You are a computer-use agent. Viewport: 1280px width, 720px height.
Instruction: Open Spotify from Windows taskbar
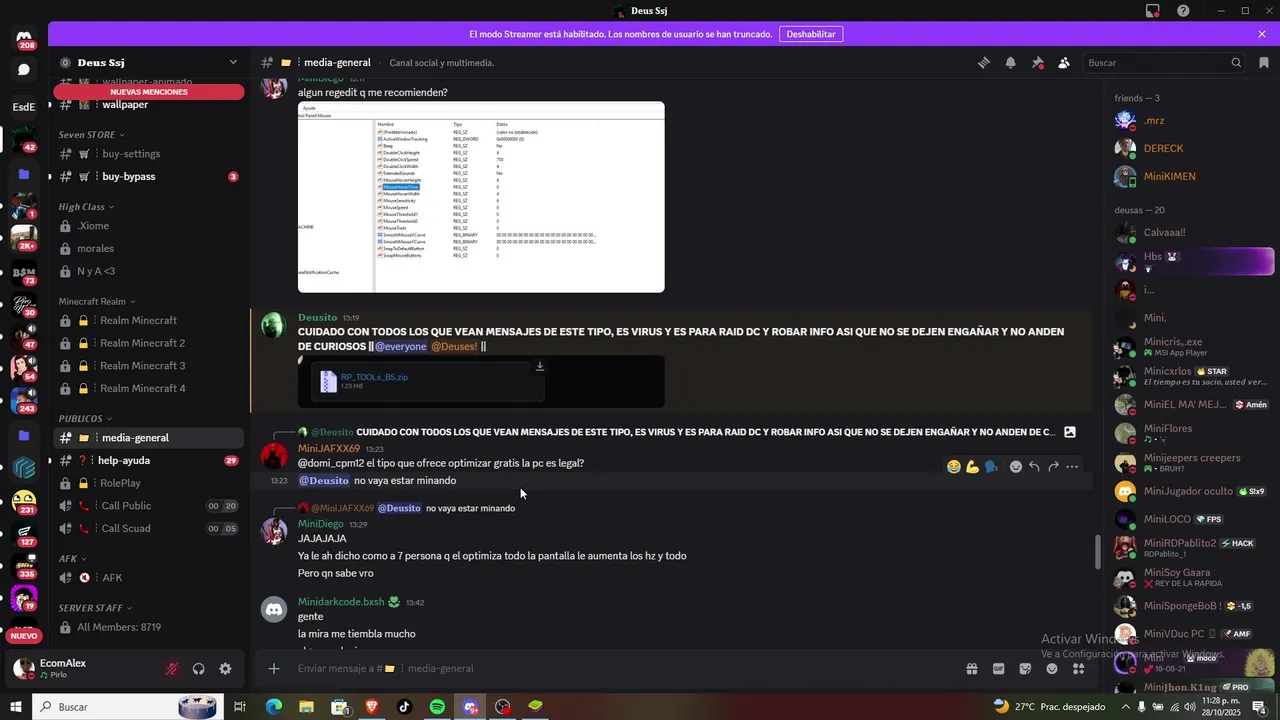pos(437,707)
